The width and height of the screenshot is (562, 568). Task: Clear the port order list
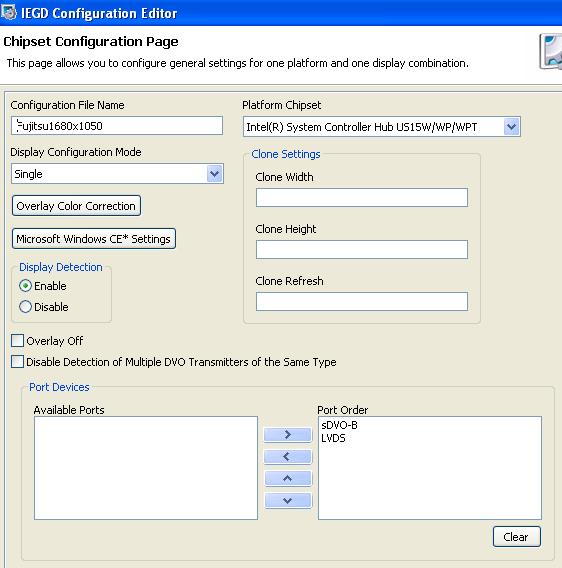(517, 537)
